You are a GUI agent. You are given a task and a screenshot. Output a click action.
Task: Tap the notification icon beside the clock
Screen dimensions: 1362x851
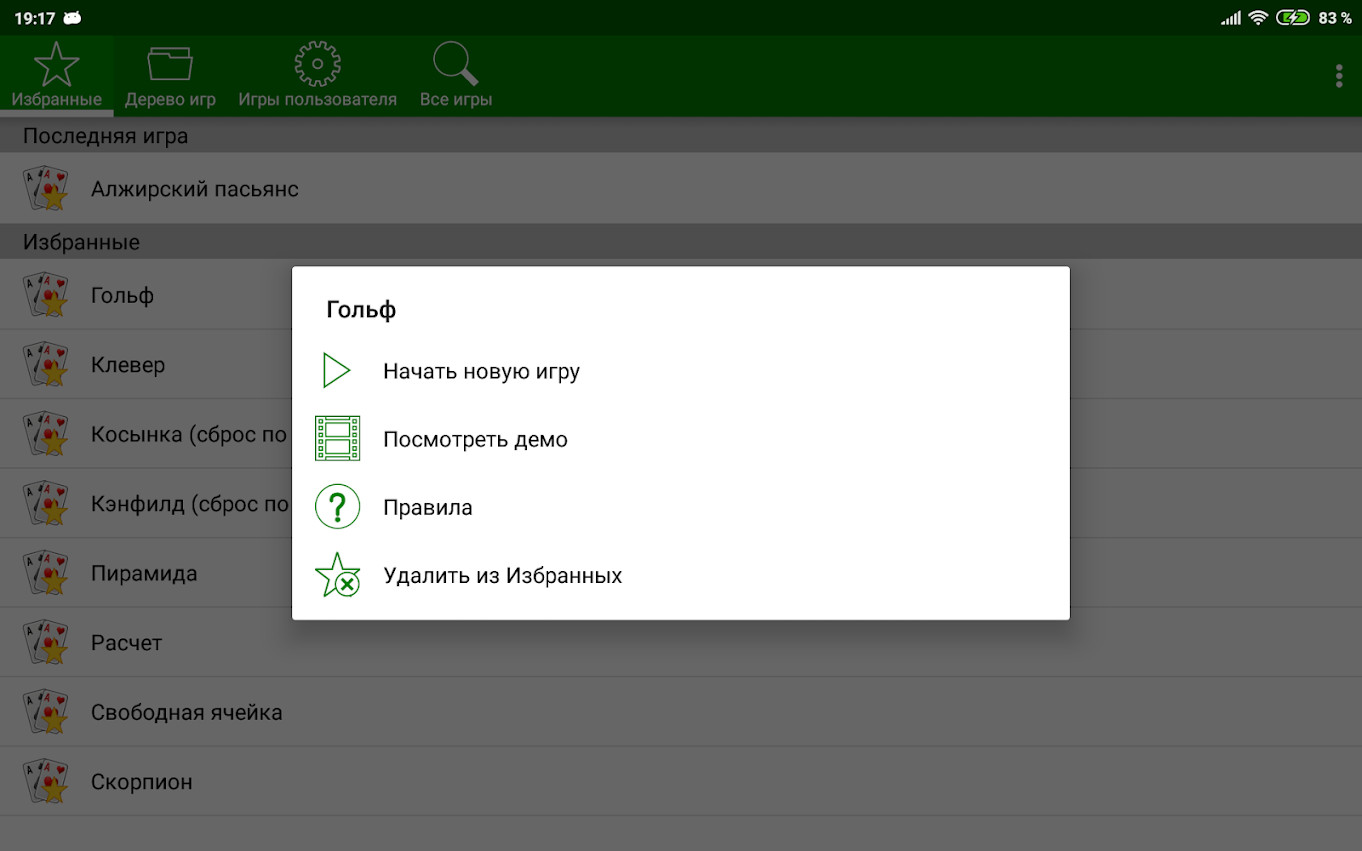tap(72, 18)
